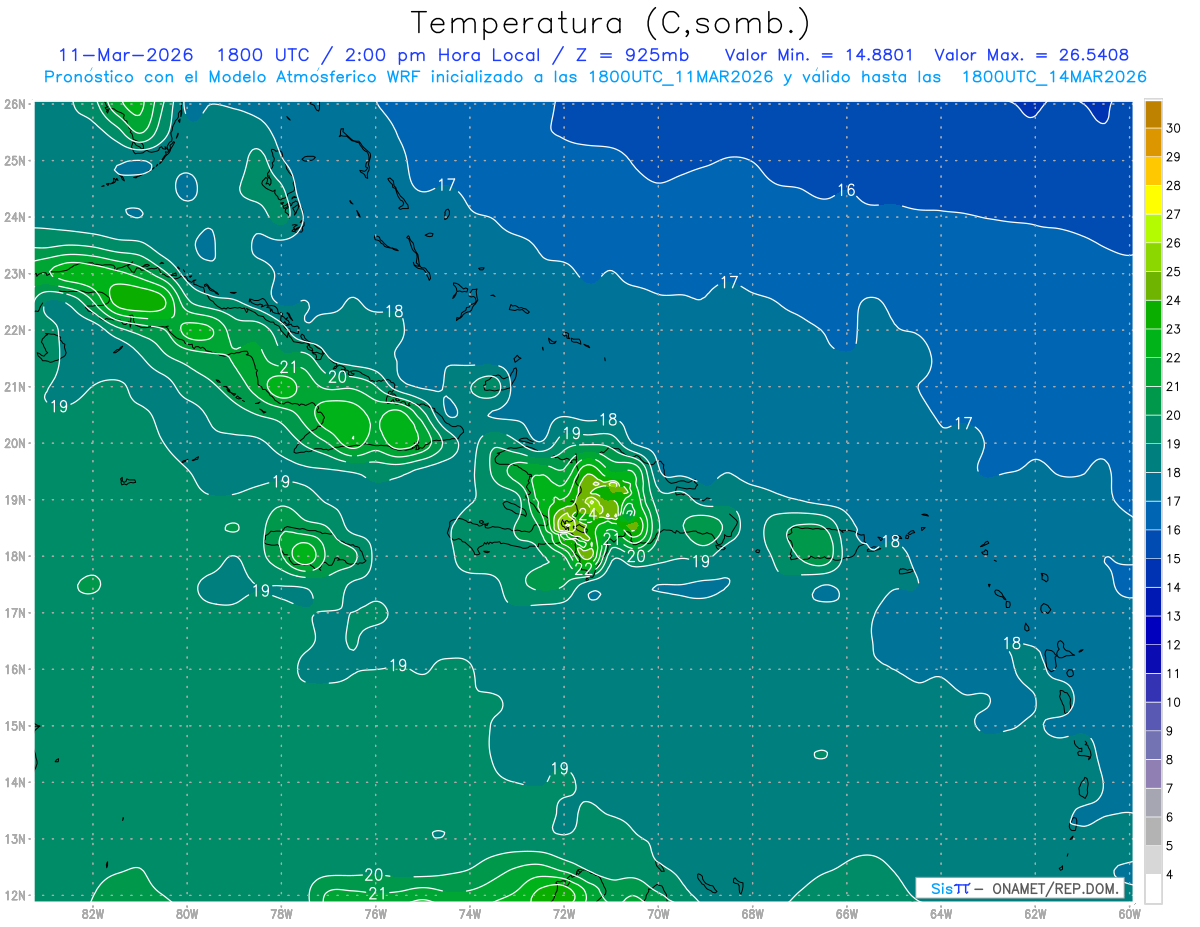The image size is (1200, 927).
Task: Click the "72W" longitude axis label
Action: (564, 912)
